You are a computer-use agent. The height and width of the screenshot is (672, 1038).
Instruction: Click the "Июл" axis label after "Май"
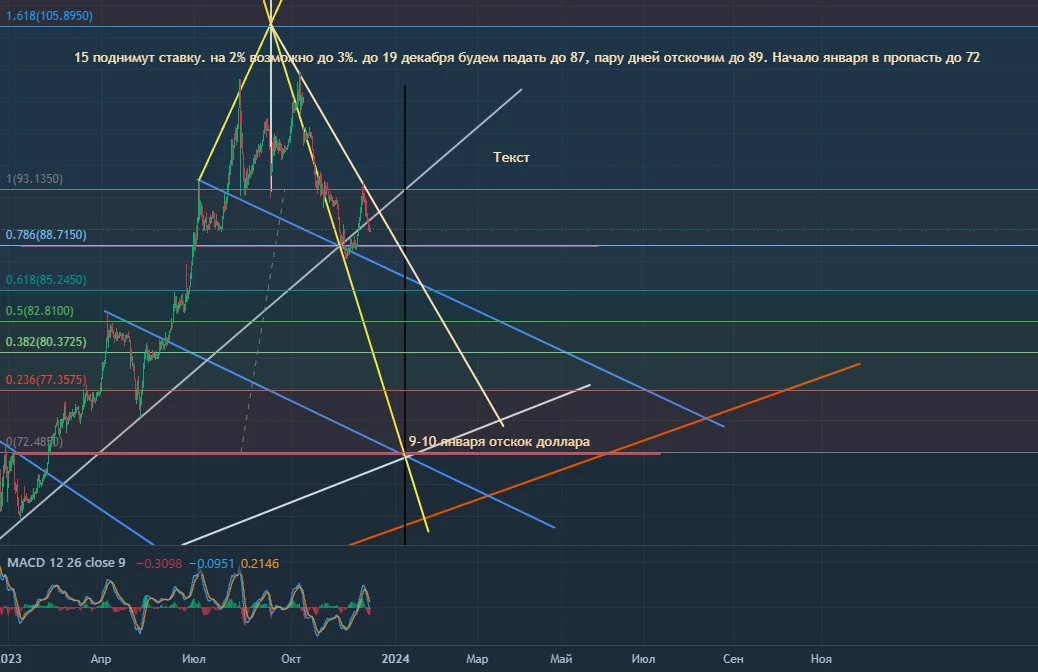[643, 659]
